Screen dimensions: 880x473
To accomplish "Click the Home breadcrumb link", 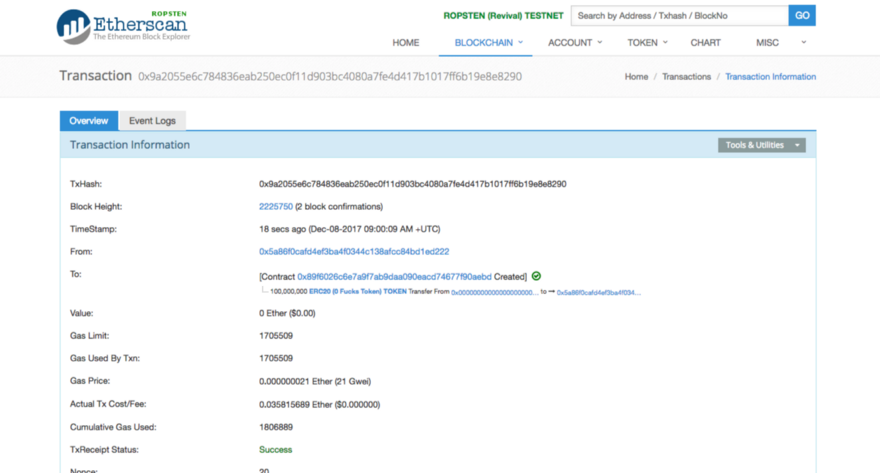I will coord(636,77).
